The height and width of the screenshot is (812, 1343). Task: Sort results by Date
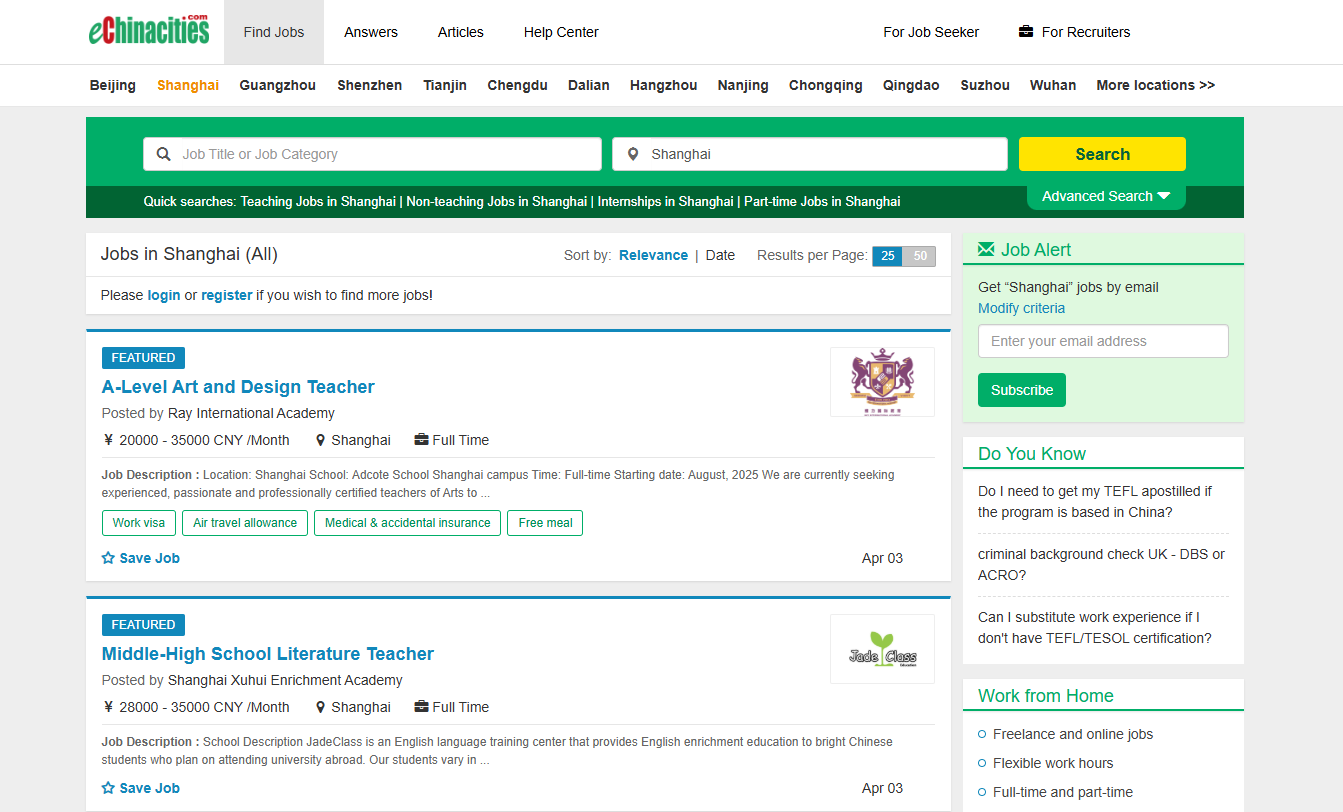(720, 255)
